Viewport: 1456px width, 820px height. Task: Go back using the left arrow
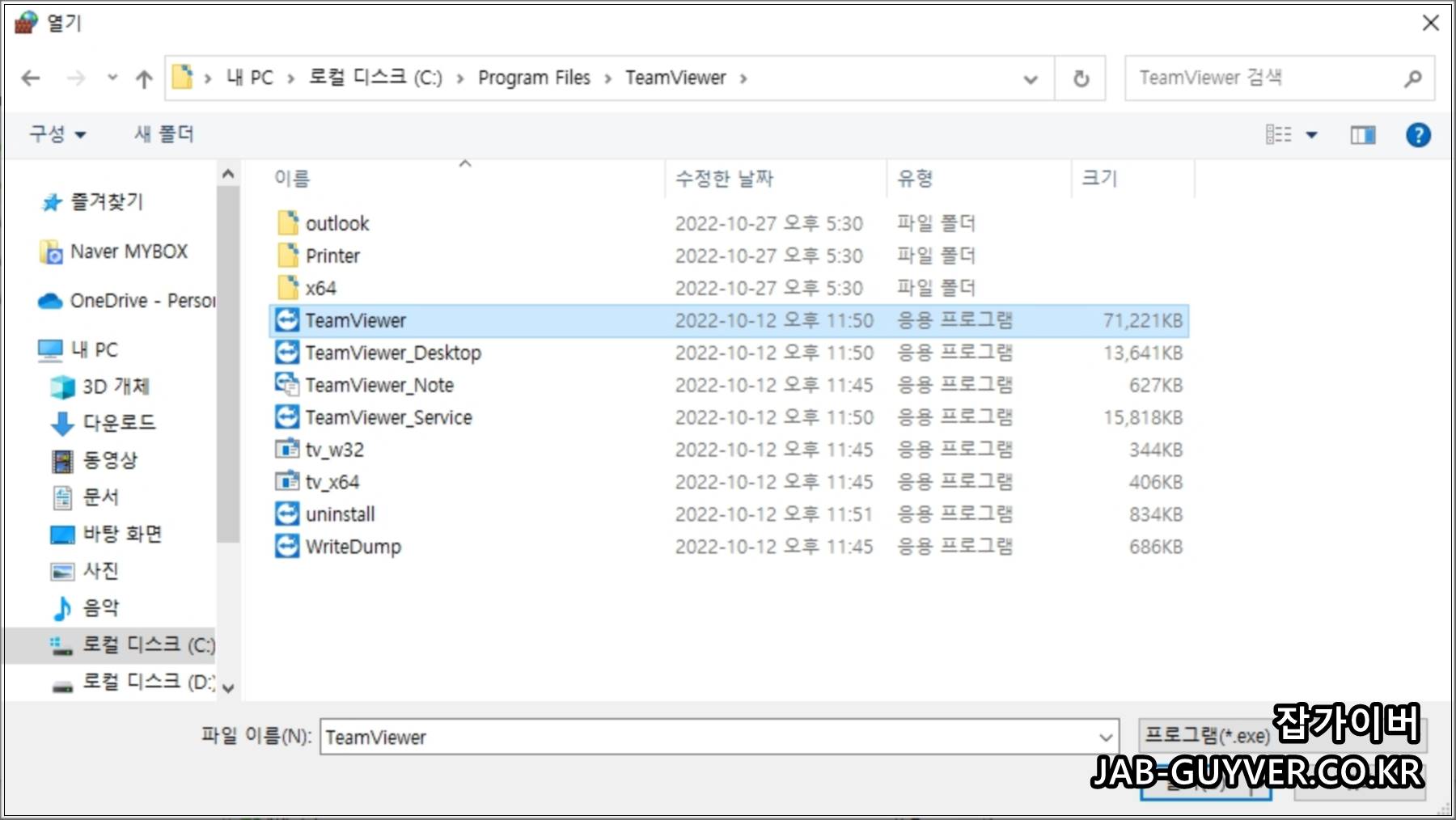pos(31,78)
